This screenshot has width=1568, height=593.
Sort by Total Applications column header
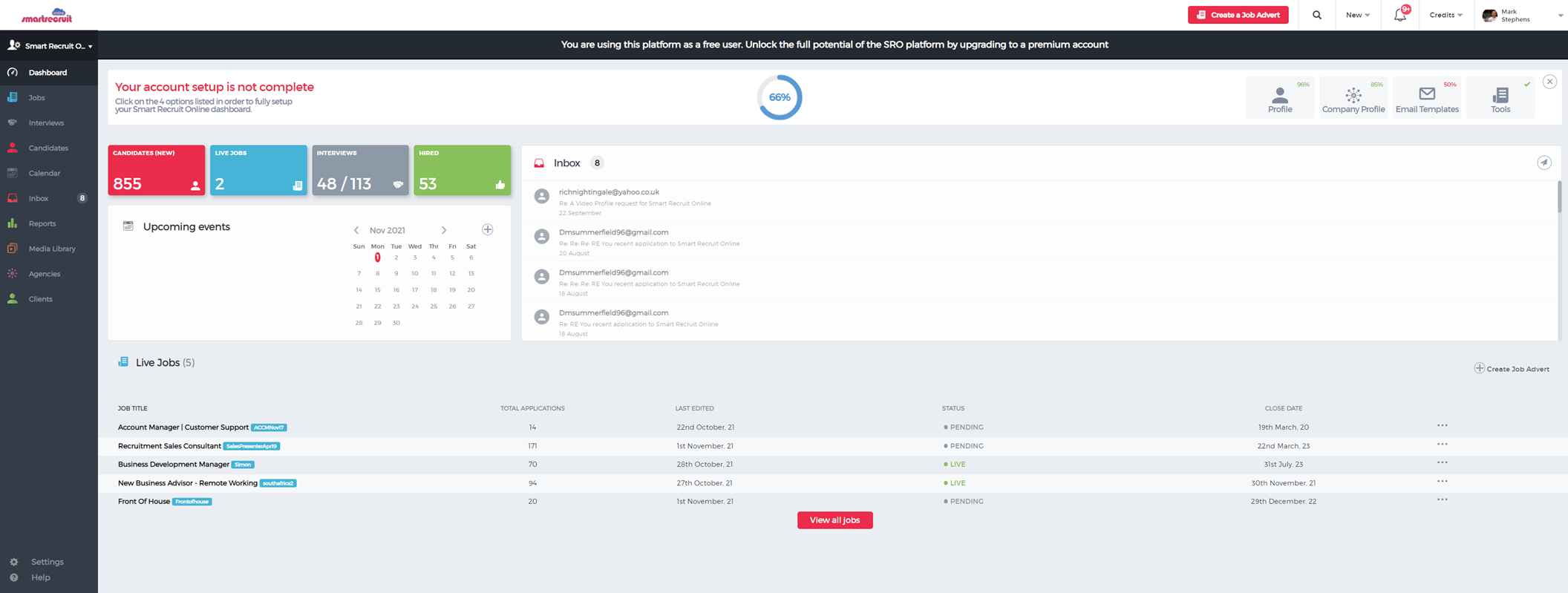coord(532,408)
